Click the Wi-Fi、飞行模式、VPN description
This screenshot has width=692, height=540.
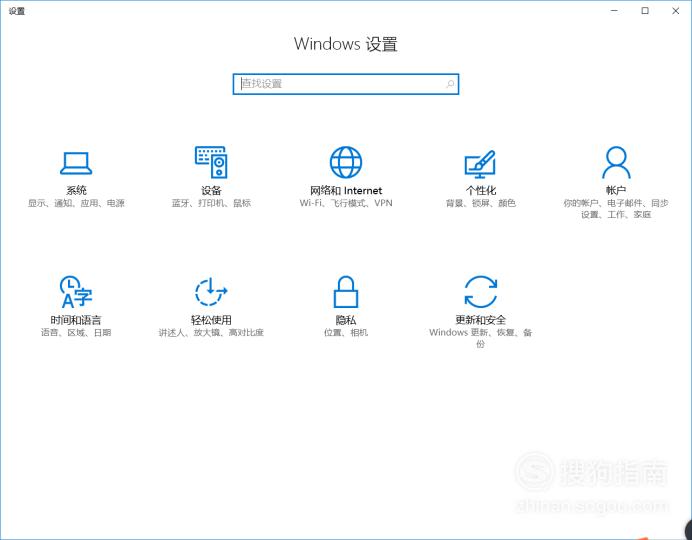346,203
